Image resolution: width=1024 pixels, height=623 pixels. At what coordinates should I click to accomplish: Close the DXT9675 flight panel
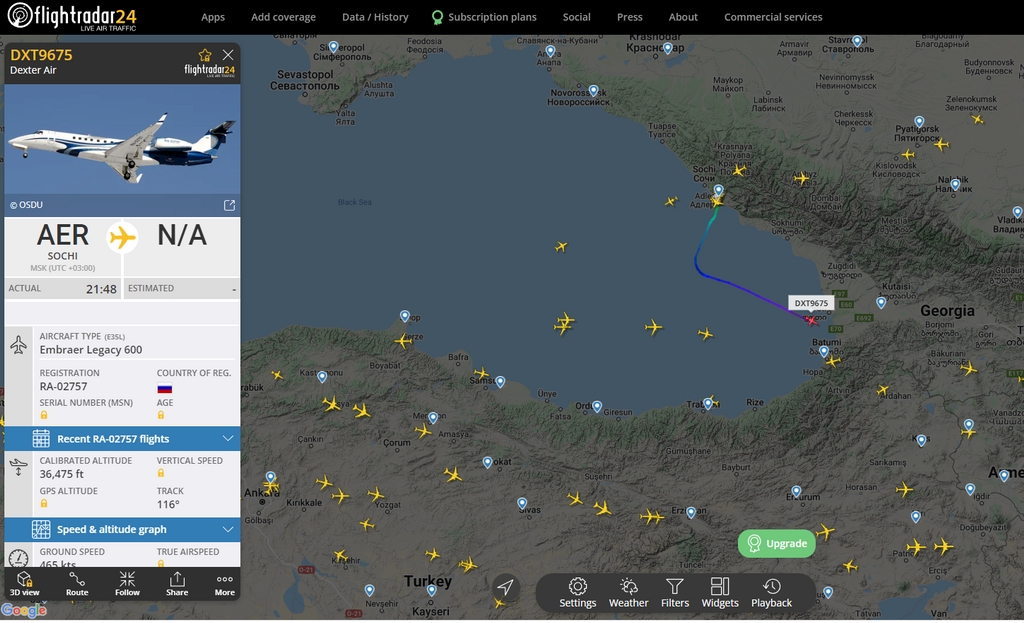click(228, 55)
